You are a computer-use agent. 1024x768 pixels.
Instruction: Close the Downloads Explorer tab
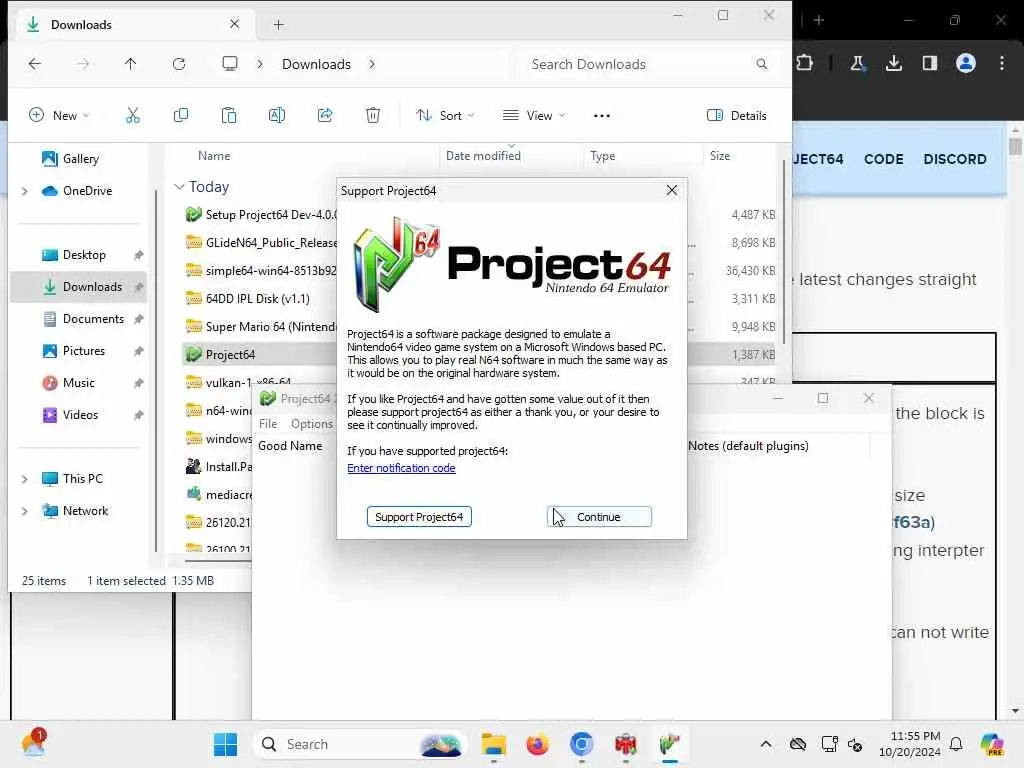[234, 24]
